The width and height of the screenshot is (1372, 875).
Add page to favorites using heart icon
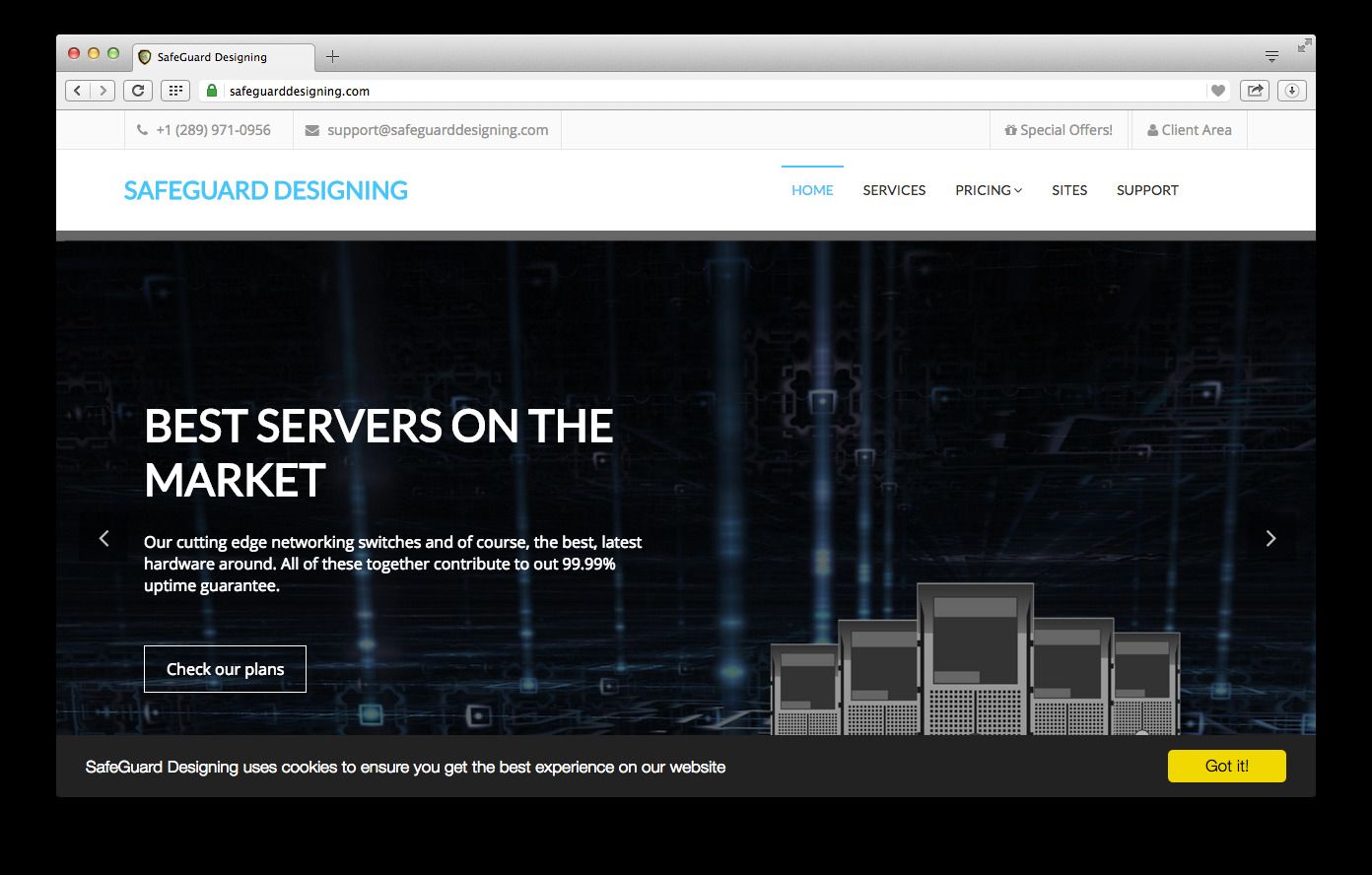pos(1218,90)
